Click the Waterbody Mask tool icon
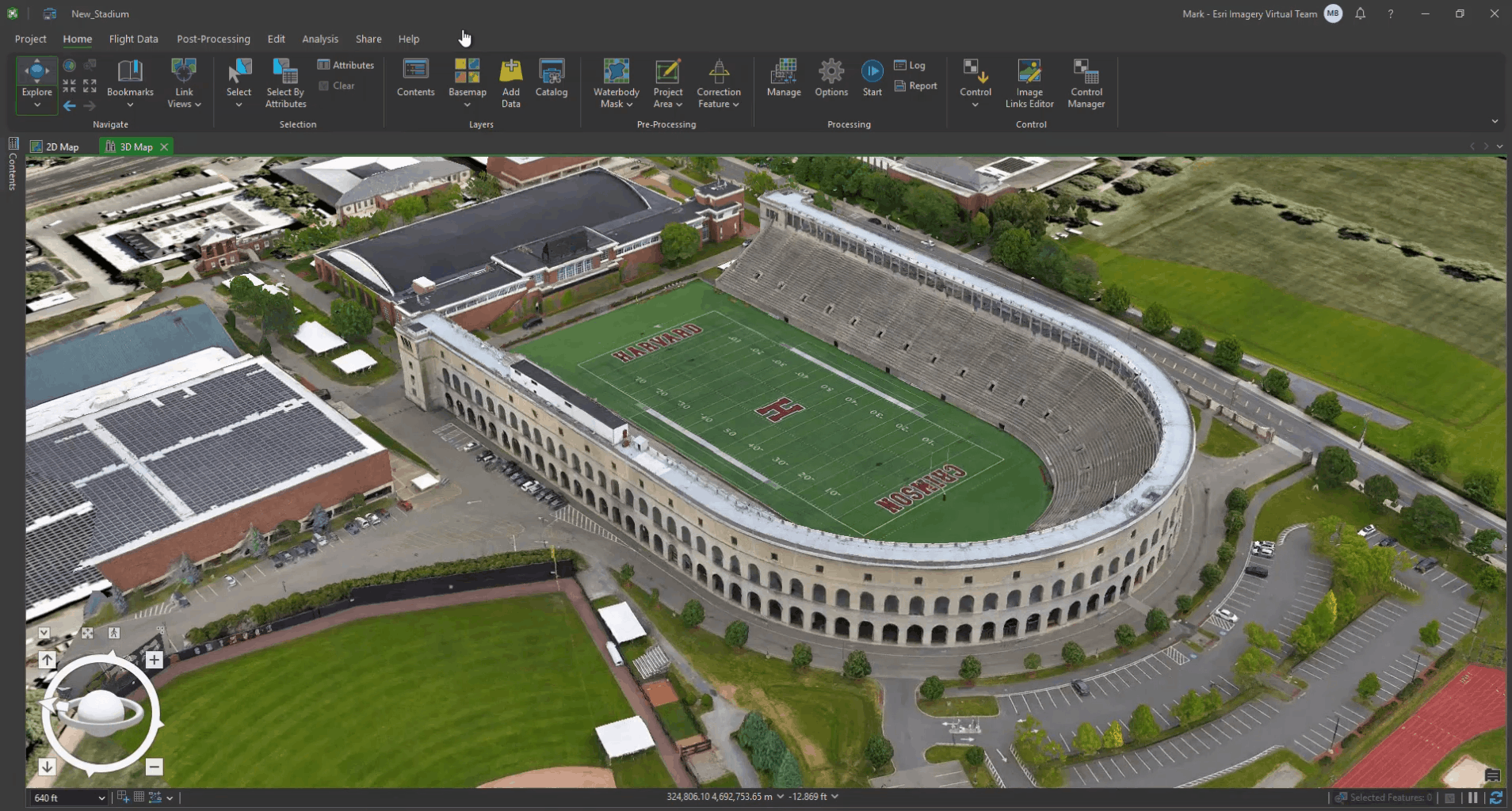 (x=616, y=71)
